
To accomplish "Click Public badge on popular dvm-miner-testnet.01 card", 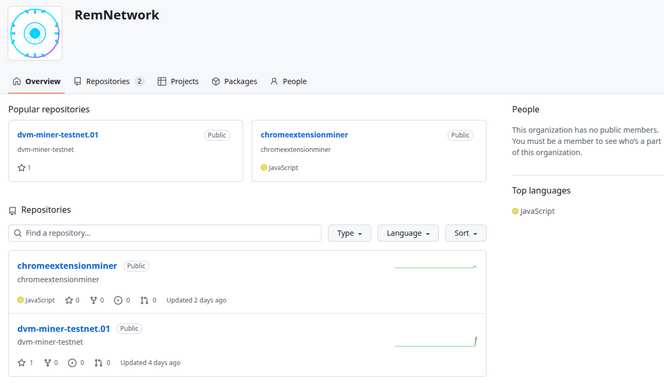I will coord(216,135).
